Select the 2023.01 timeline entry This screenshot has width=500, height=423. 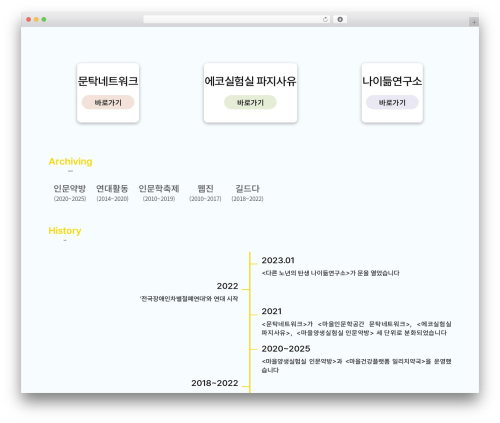[x=278, y=260]
